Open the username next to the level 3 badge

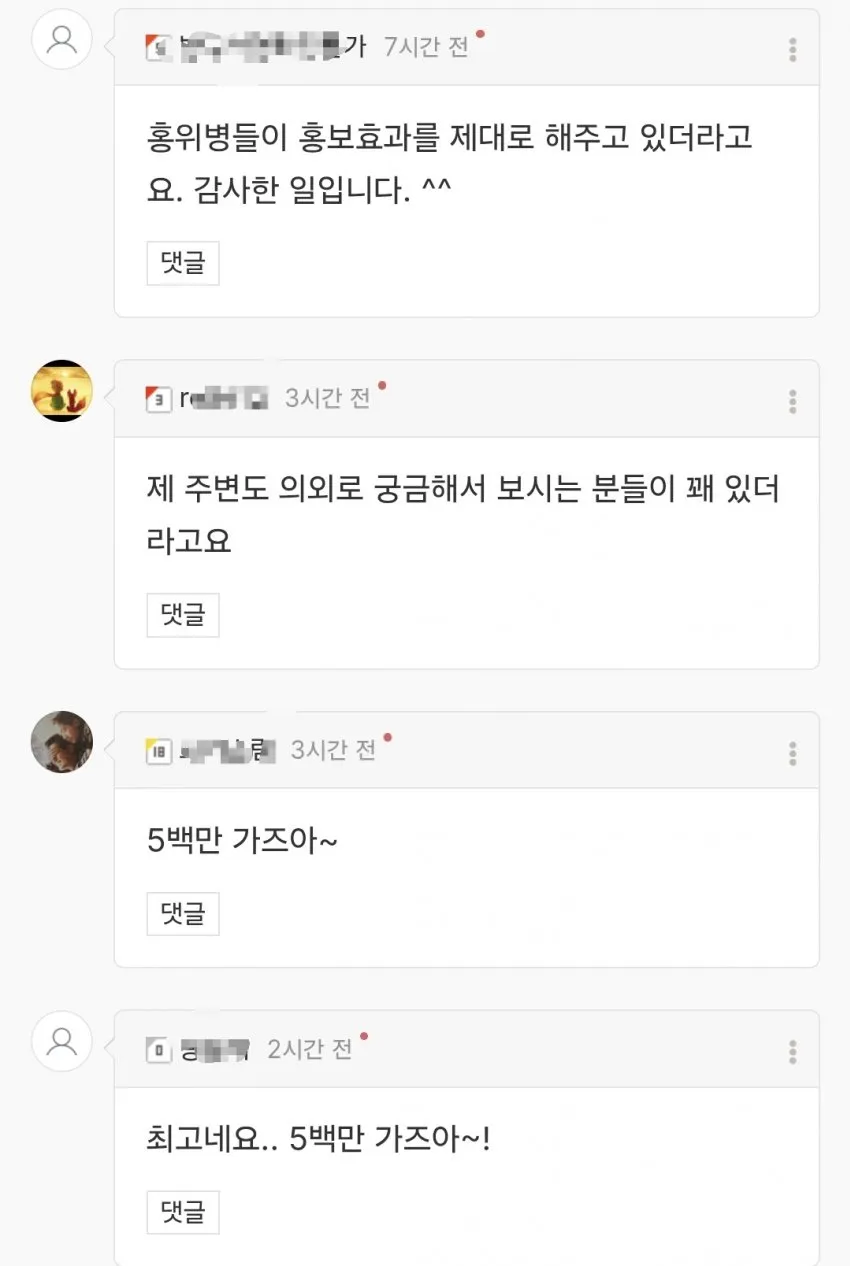coord(225,399)
